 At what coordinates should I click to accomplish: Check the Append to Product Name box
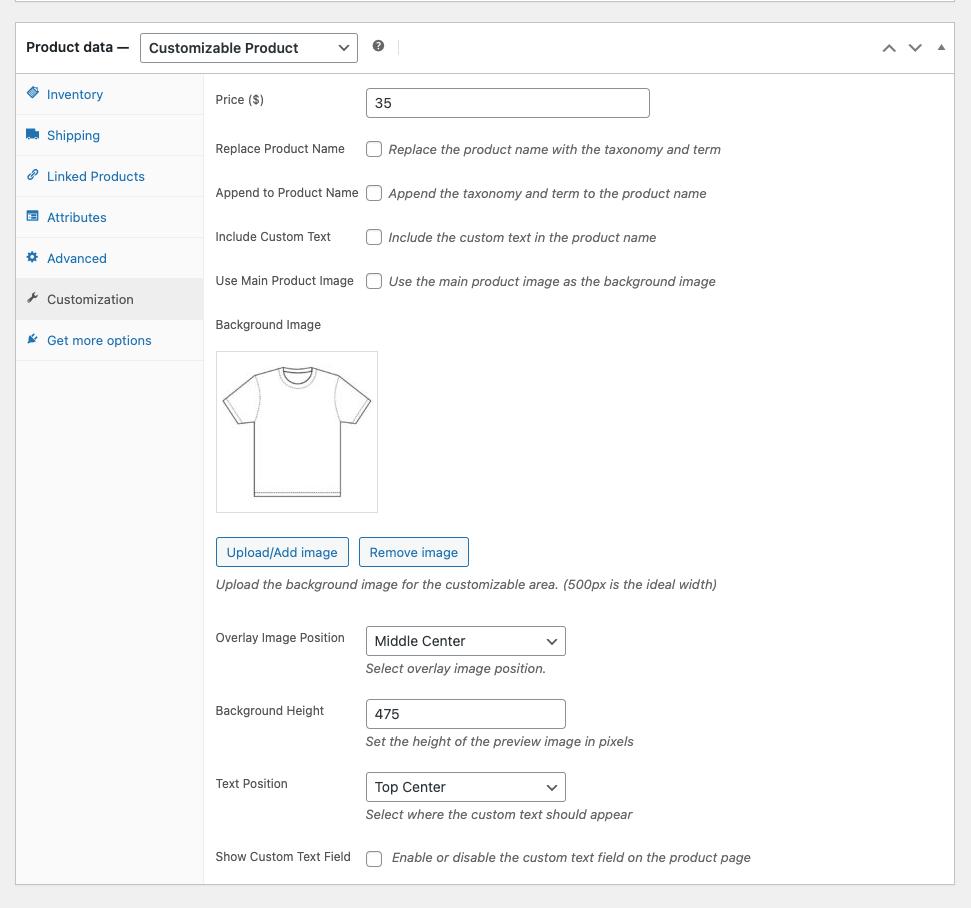coord(374,193)
